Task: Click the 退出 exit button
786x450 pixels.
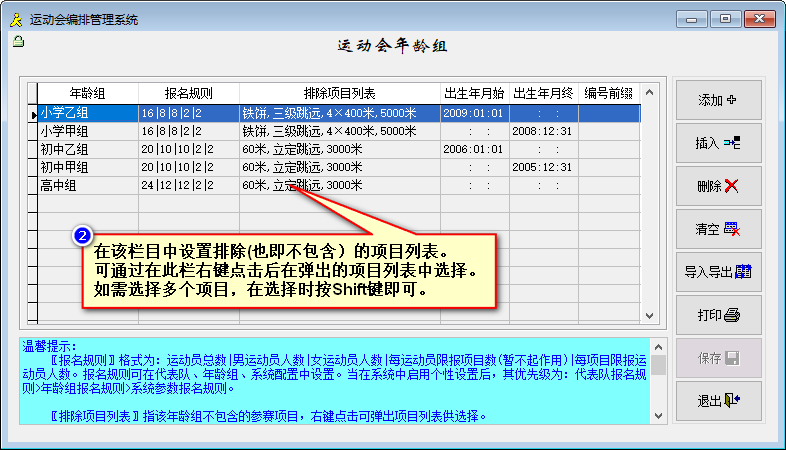Action: (x=717, y=401)
